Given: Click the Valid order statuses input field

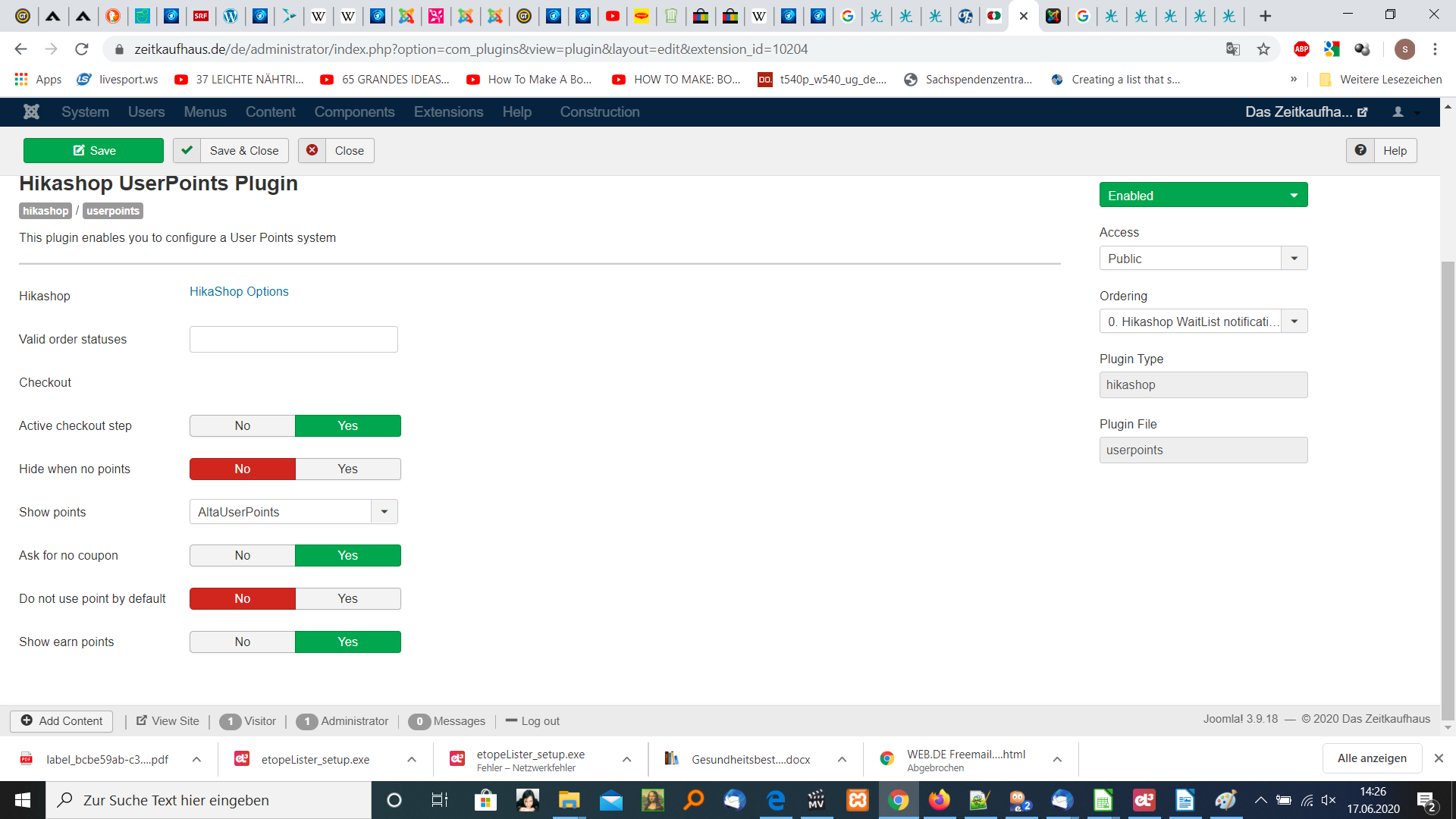Looking at the screenshot, I should point(293,339).
